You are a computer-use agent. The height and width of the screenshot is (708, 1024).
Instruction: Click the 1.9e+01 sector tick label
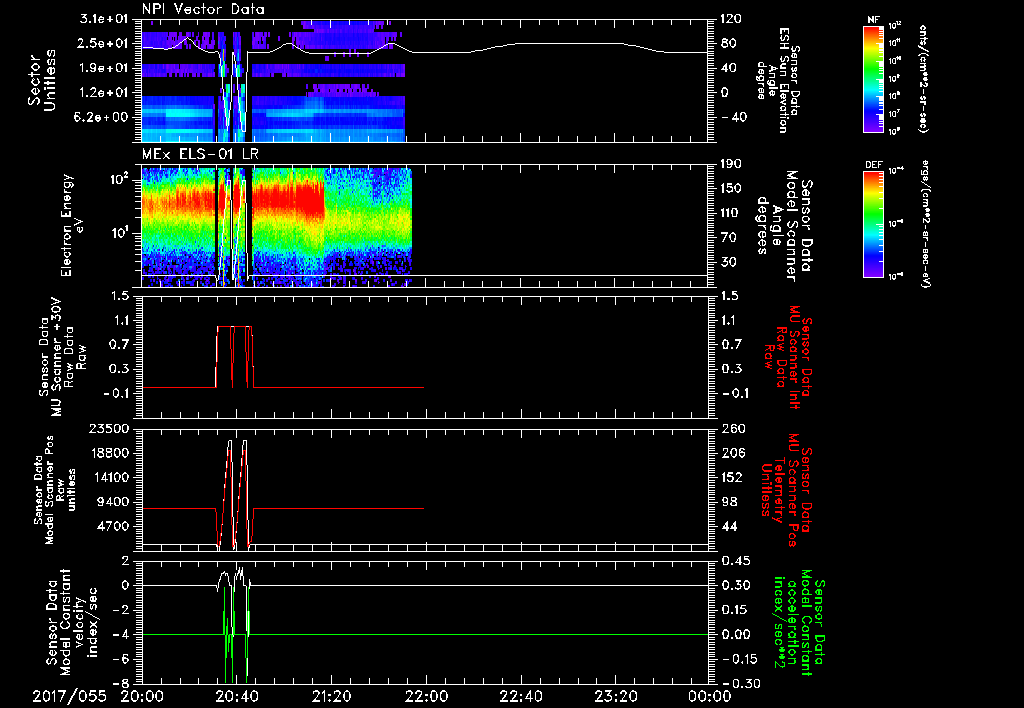tap(104, 68)
